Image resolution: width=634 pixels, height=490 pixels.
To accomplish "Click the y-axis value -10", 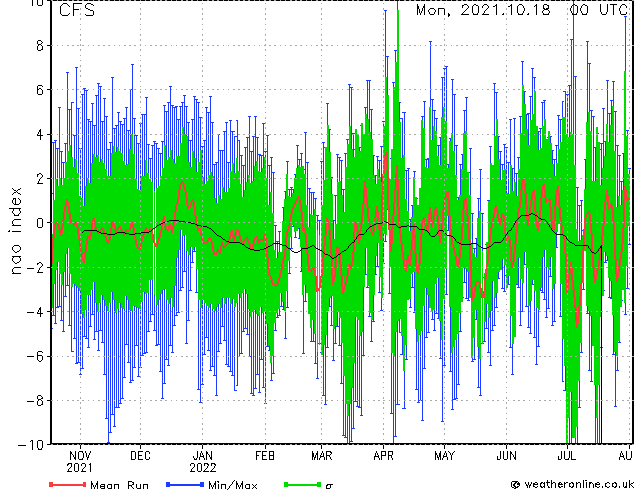I will click(x=31, y=445).
